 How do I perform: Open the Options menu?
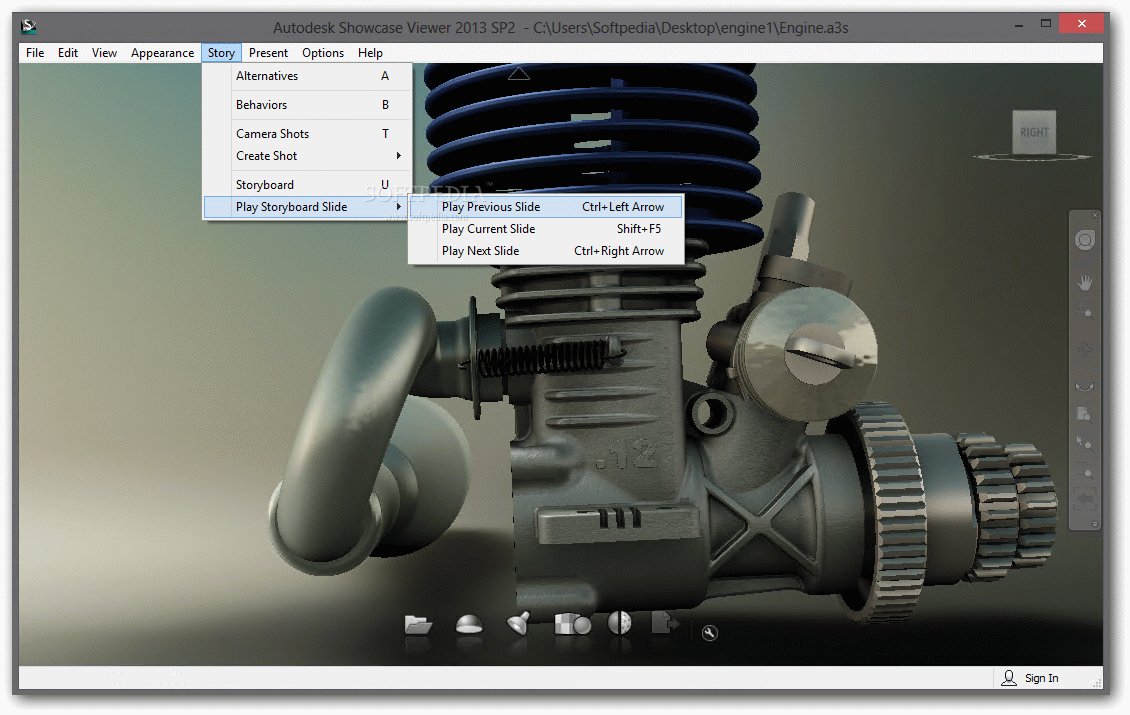323,53
